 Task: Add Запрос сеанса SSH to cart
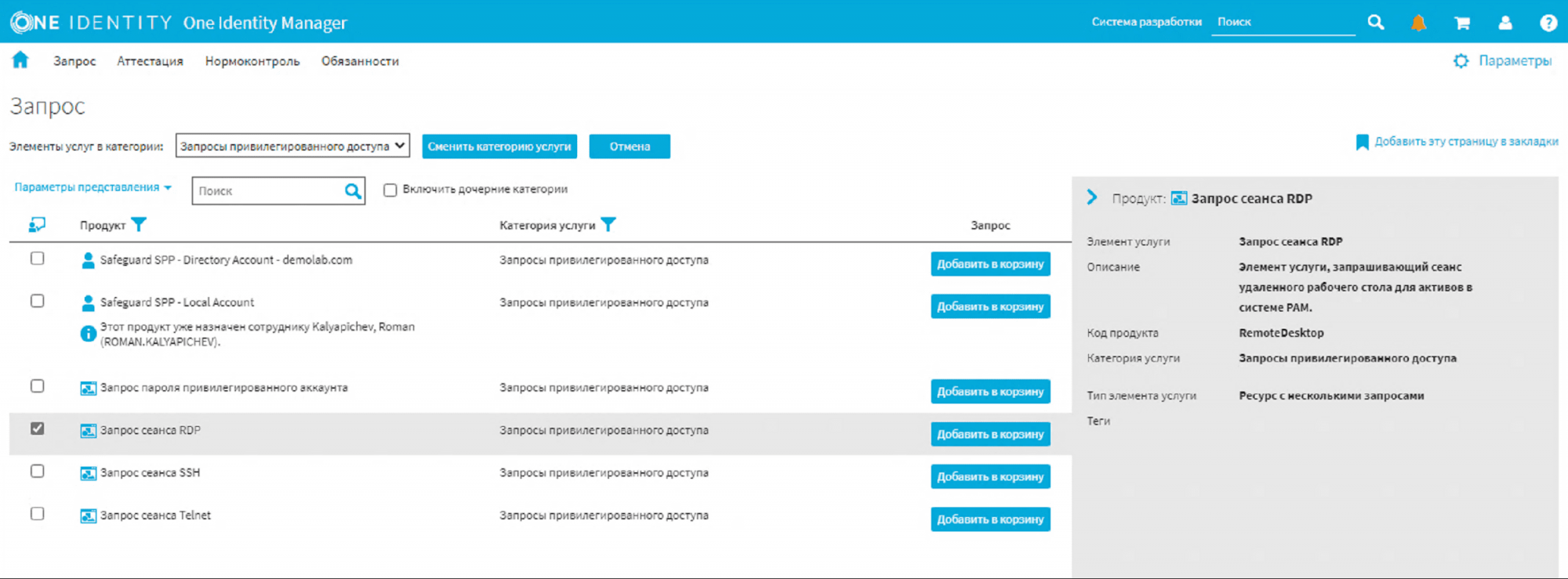pyautogui.click(x=990, y=476)
